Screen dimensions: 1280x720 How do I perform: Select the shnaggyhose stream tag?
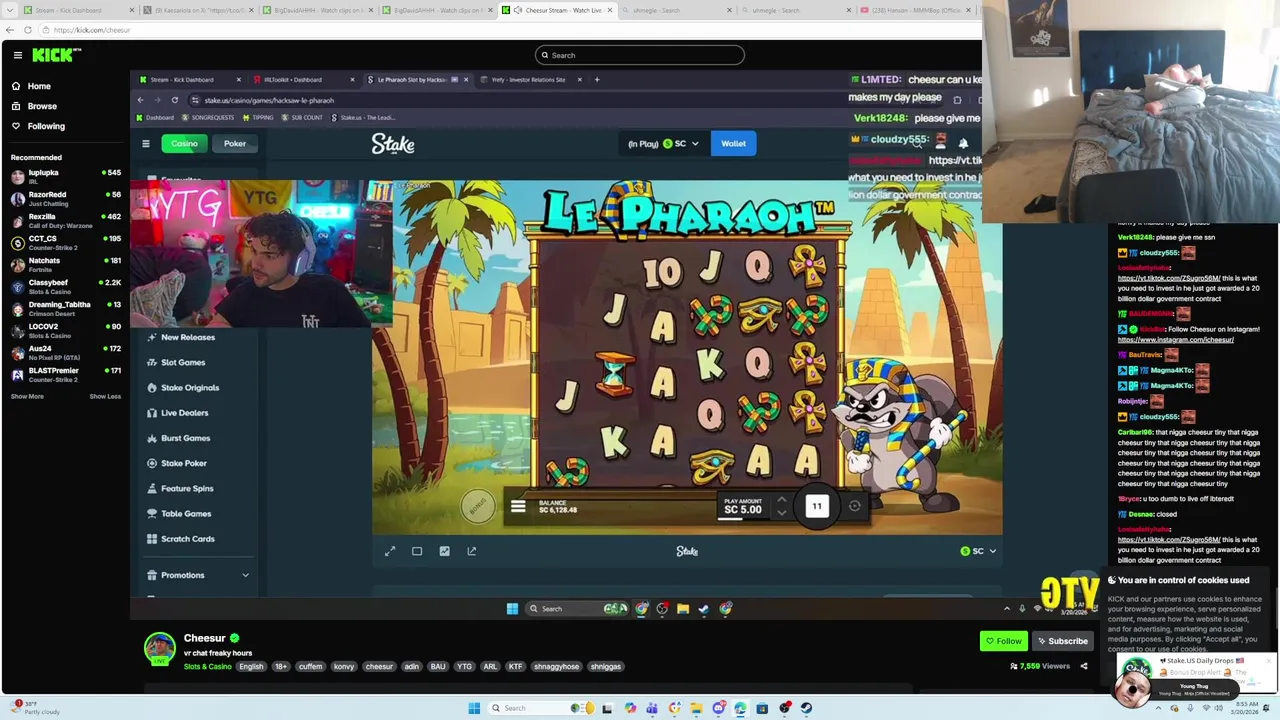pyautogui.click(x=556, y=666)
